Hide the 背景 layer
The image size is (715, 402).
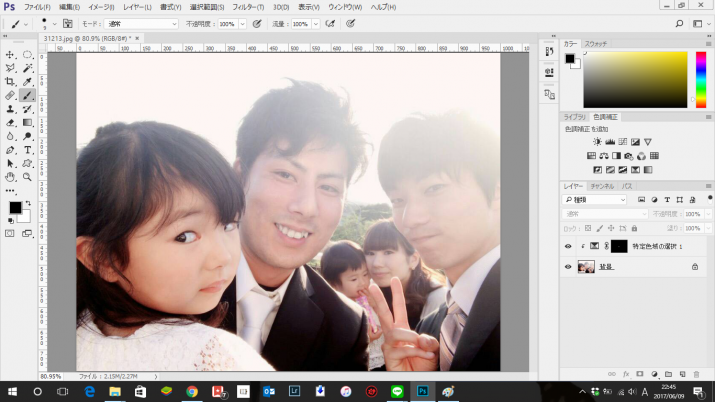point(568,267)
